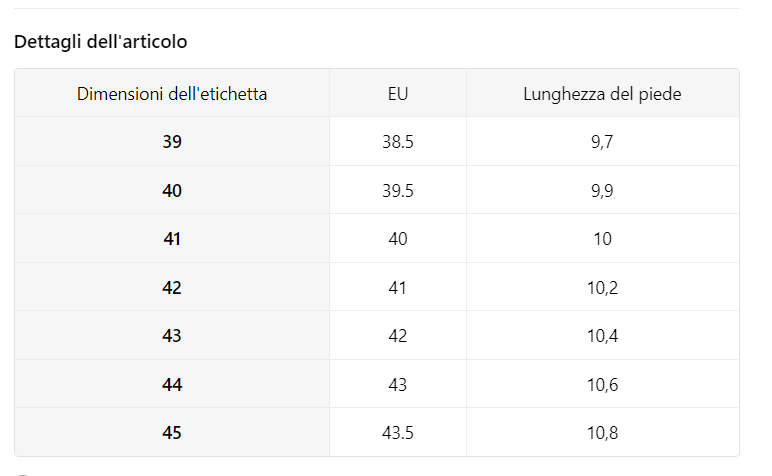Select the Dimensioni dell'etichetta column header
772x476 pixels.
172,94
